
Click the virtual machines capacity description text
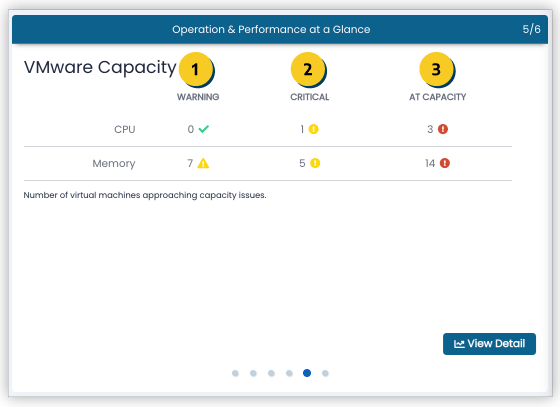[x=145, y=195]
